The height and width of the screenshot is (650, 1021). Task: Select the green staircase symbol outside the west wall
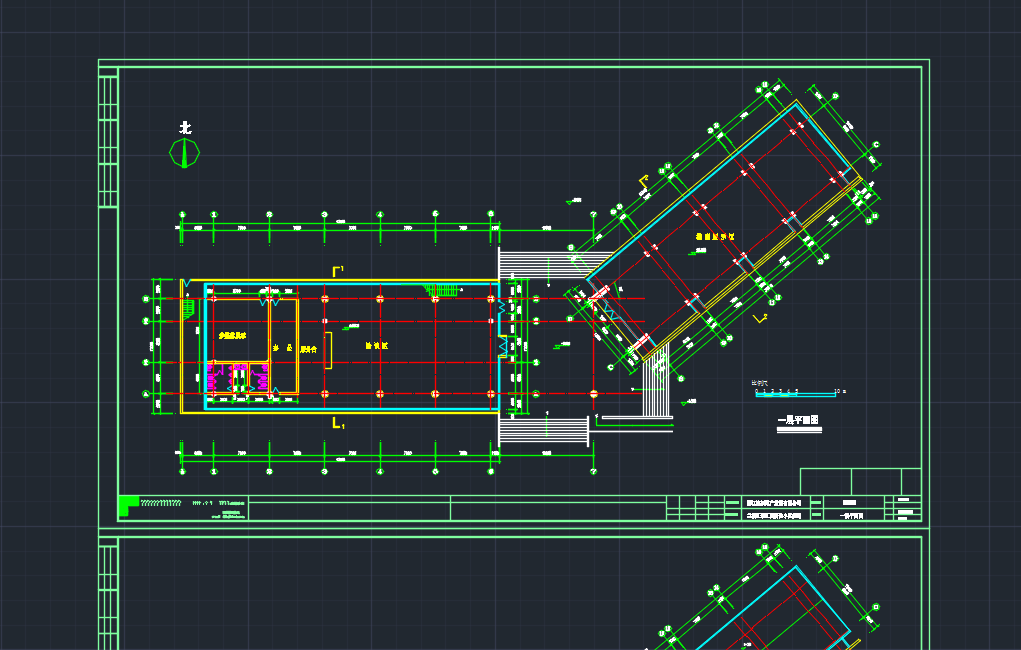[x=188, y=309]
